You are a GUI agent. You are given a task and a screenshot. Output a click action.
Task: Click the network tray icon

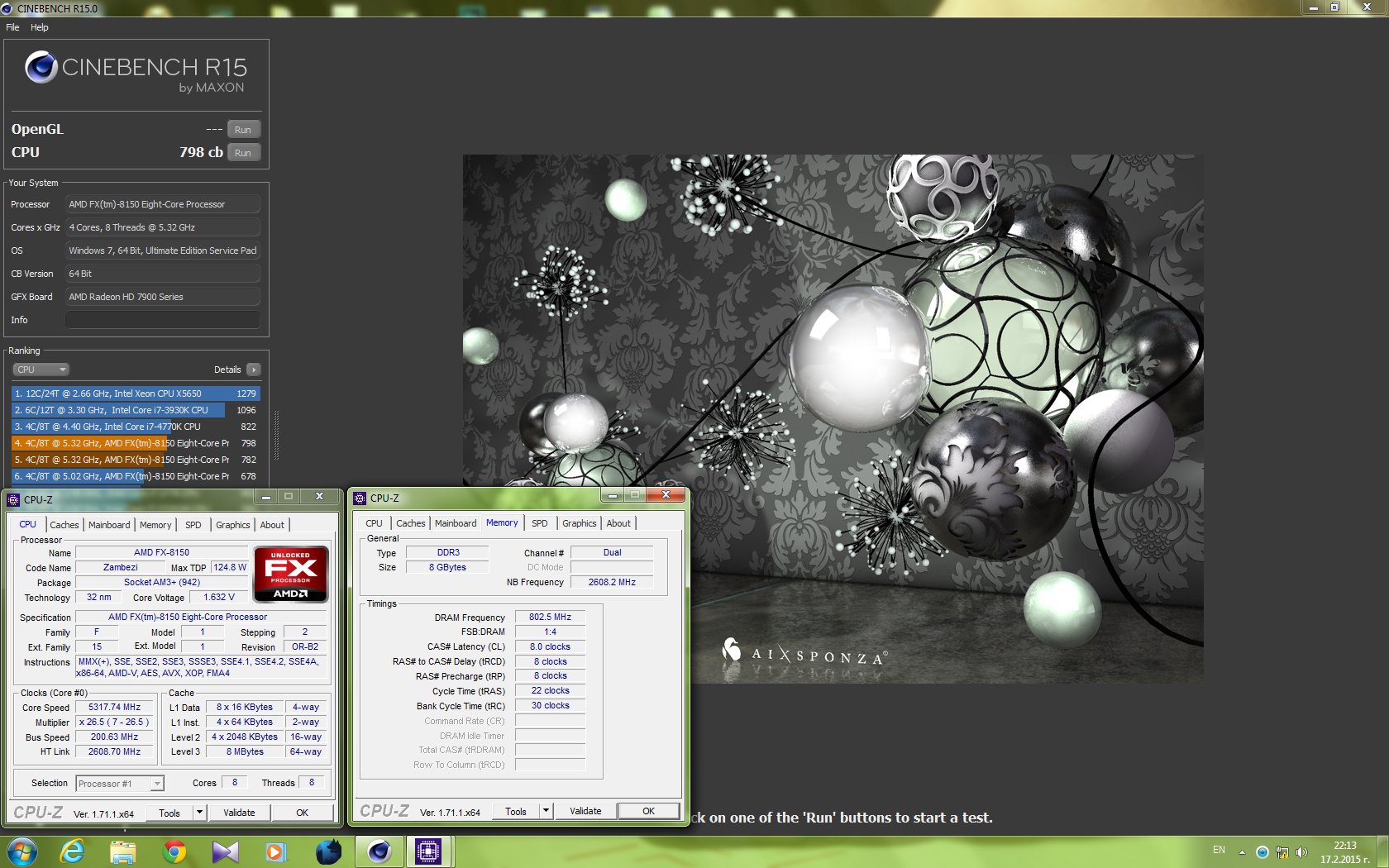(x=1282, y=852)
